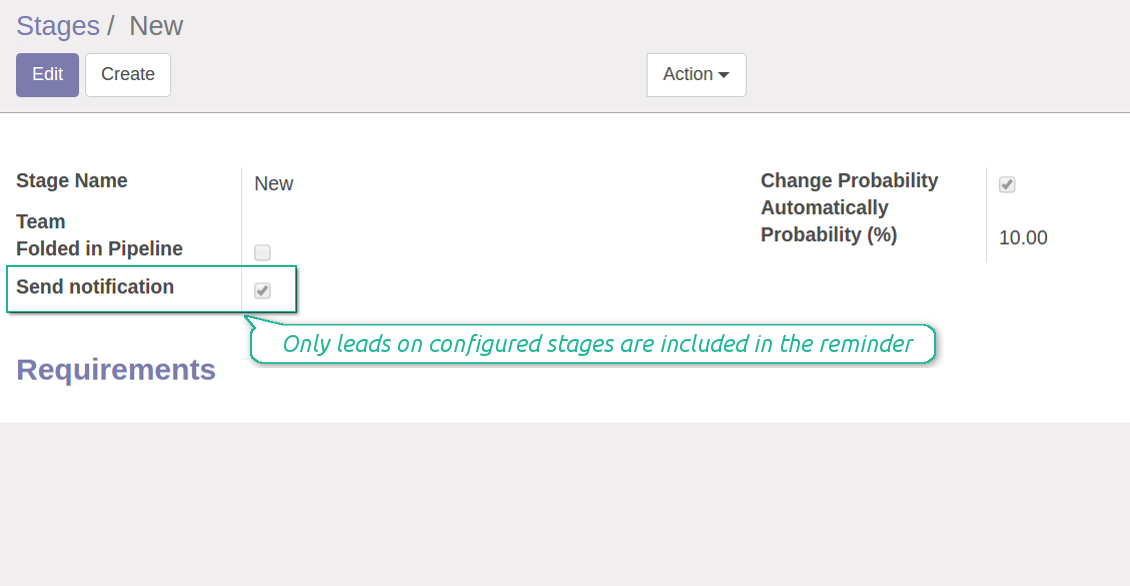Viewport: 1130px width, 586px height.
Task: Open the Action dropdown menu
Action: 695,75
